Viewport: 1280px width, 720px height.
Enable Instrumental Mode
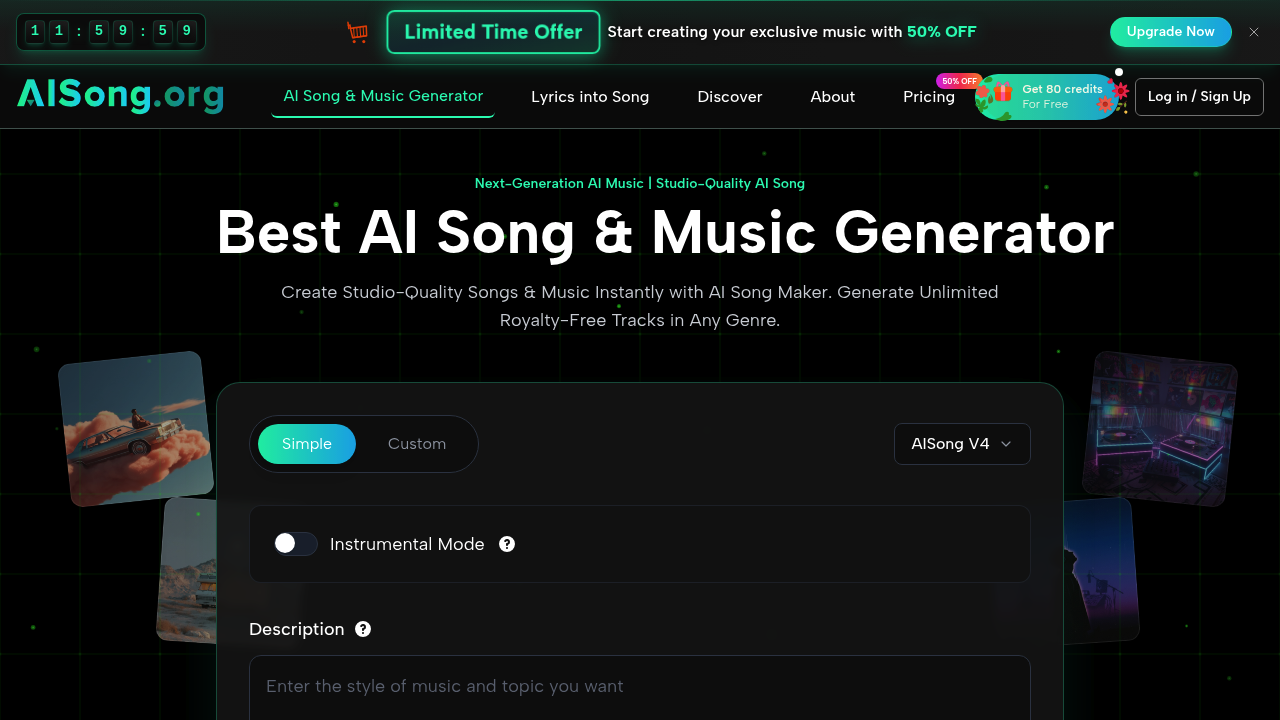[295, 543]
